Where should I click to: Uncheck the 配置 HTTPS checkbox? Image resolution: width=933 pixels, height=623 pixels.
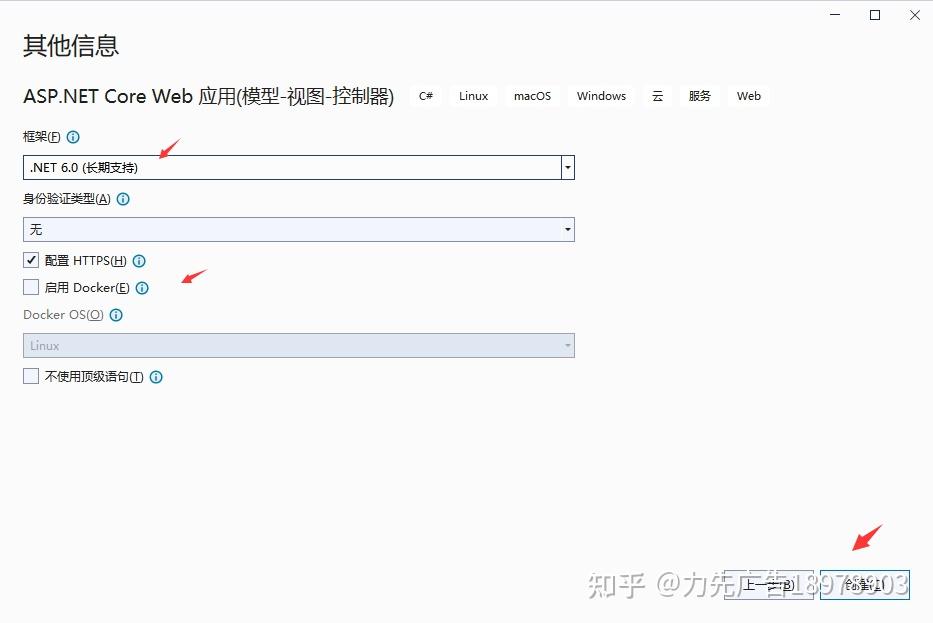(x=31, y=260)
